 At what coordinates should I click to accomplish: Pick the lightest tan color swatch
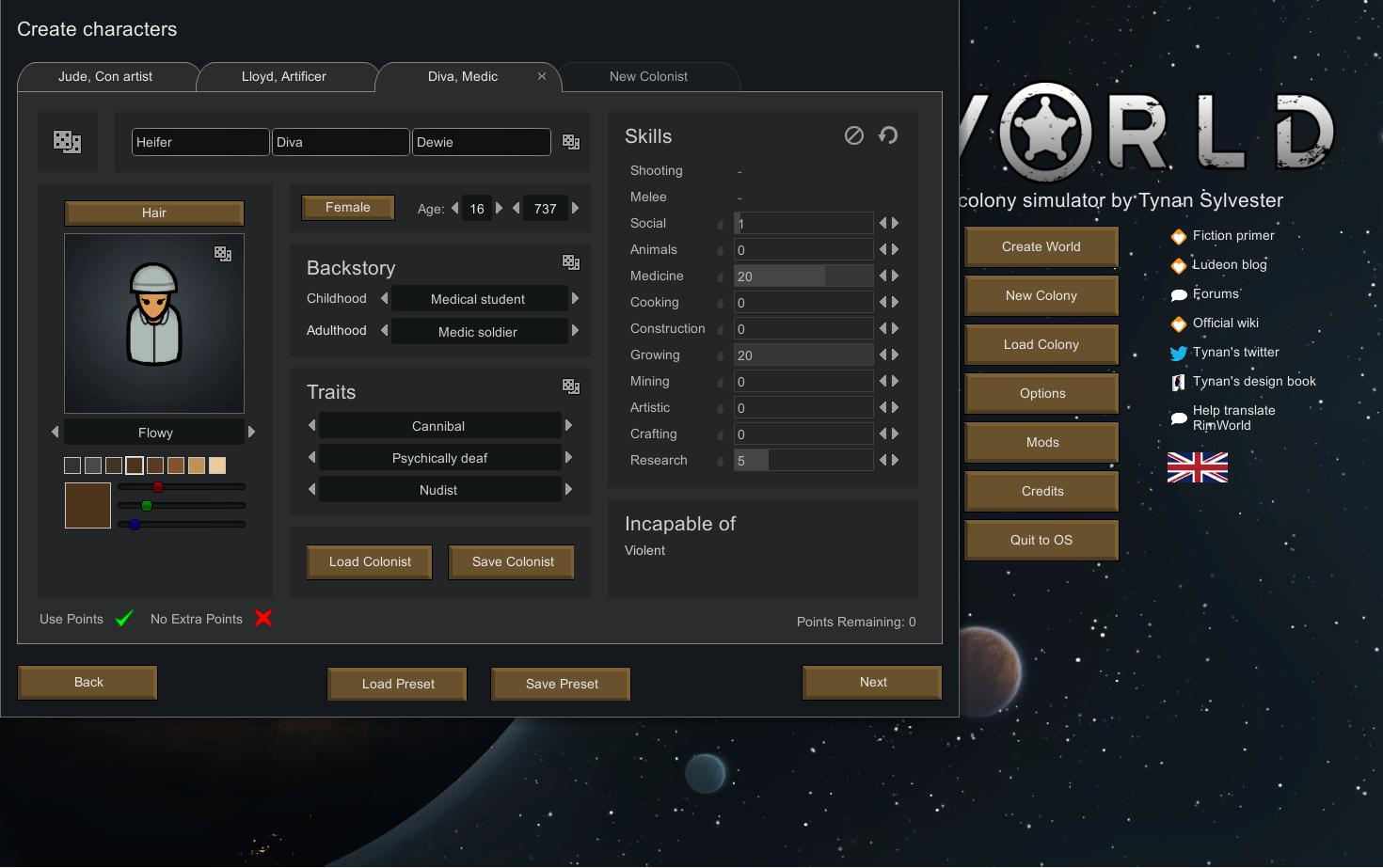(x=217, y=466)
